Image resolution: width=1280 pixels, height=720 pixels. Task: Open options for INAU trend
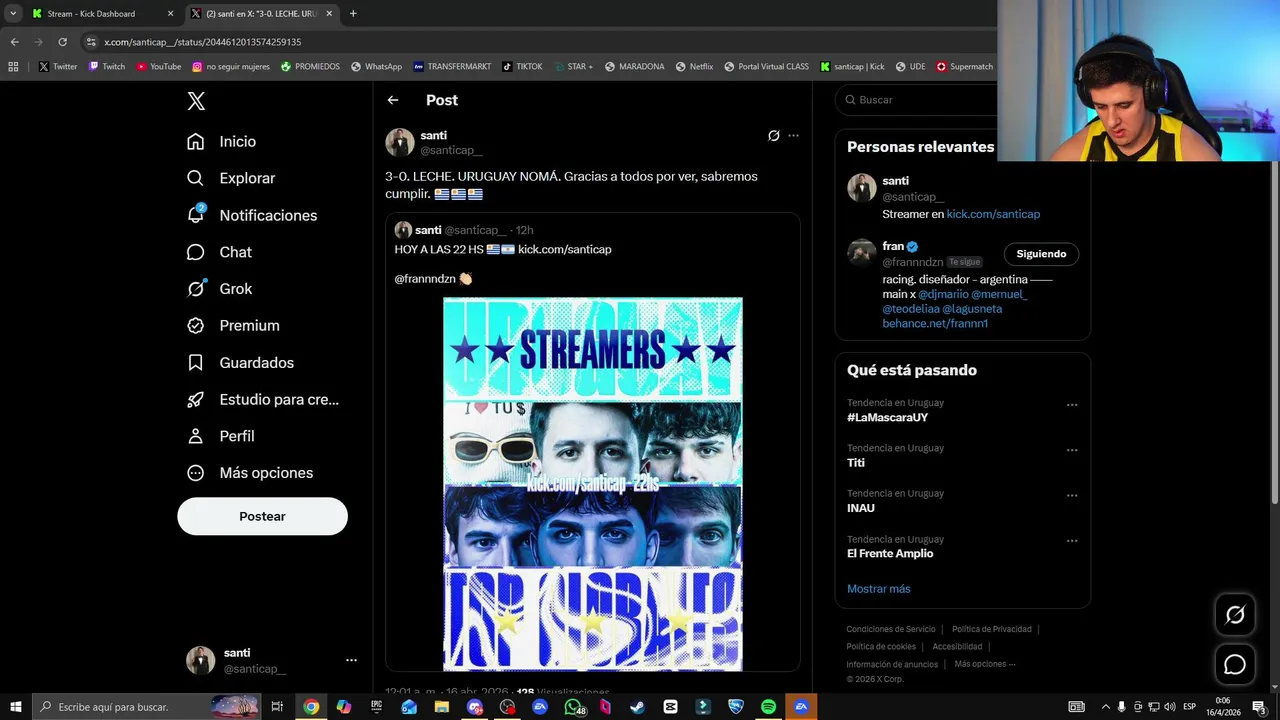coord(1072,495)
